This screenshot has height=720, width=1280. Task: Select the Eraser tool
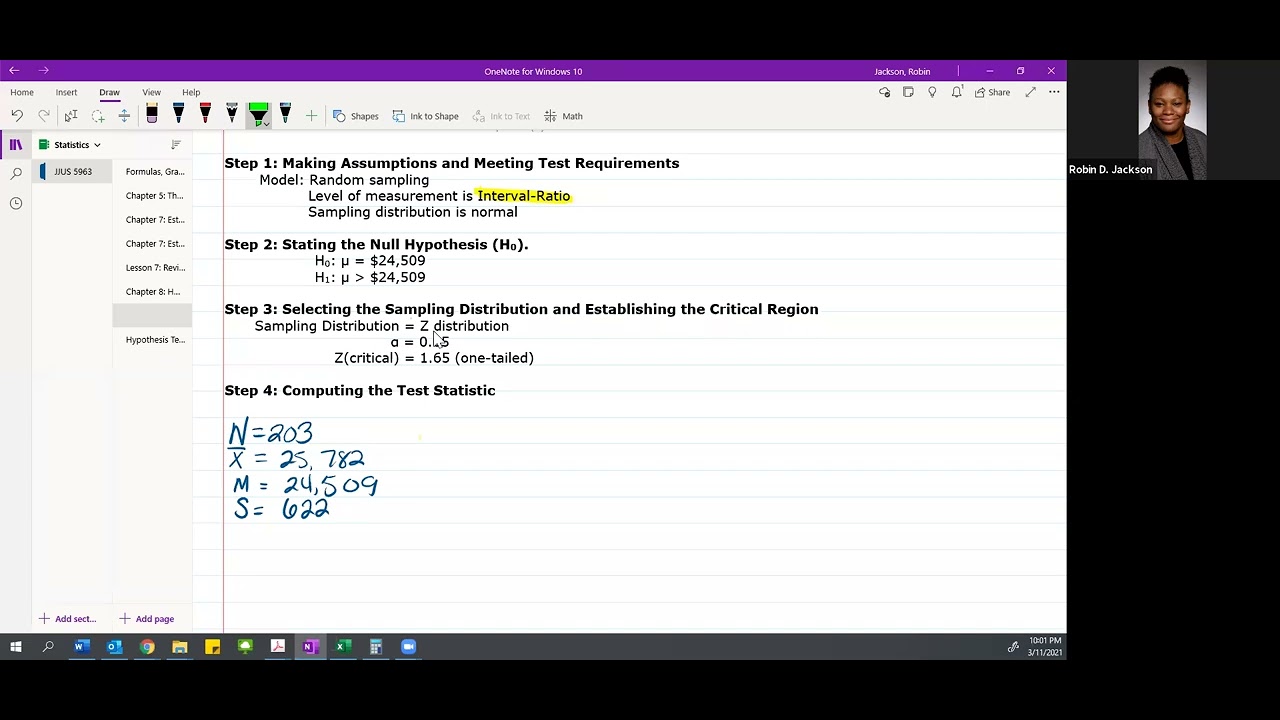(152, 115)
